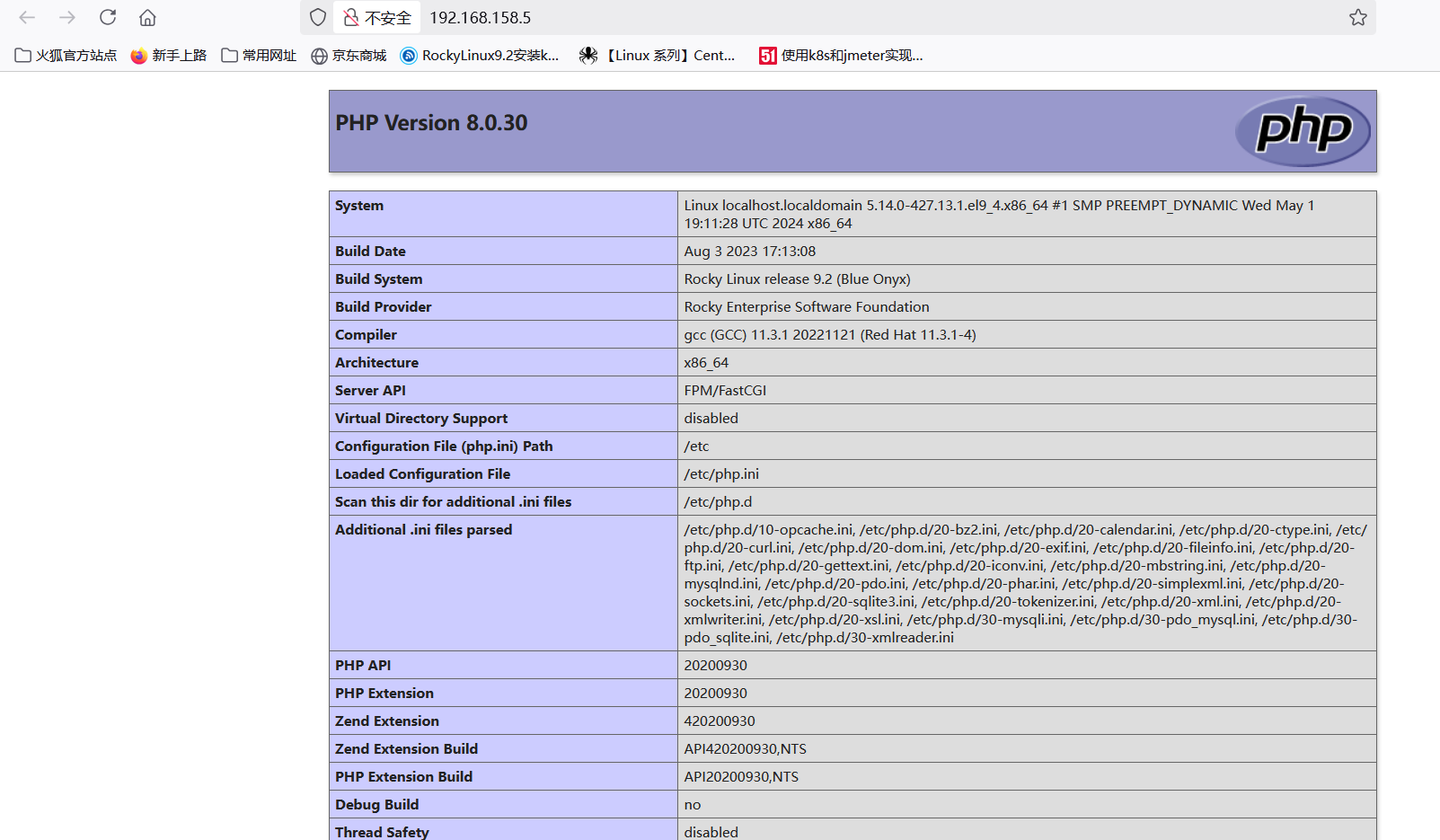
Task: Open the 常用网址 bookmark folder
Action: tap(259, 56)
